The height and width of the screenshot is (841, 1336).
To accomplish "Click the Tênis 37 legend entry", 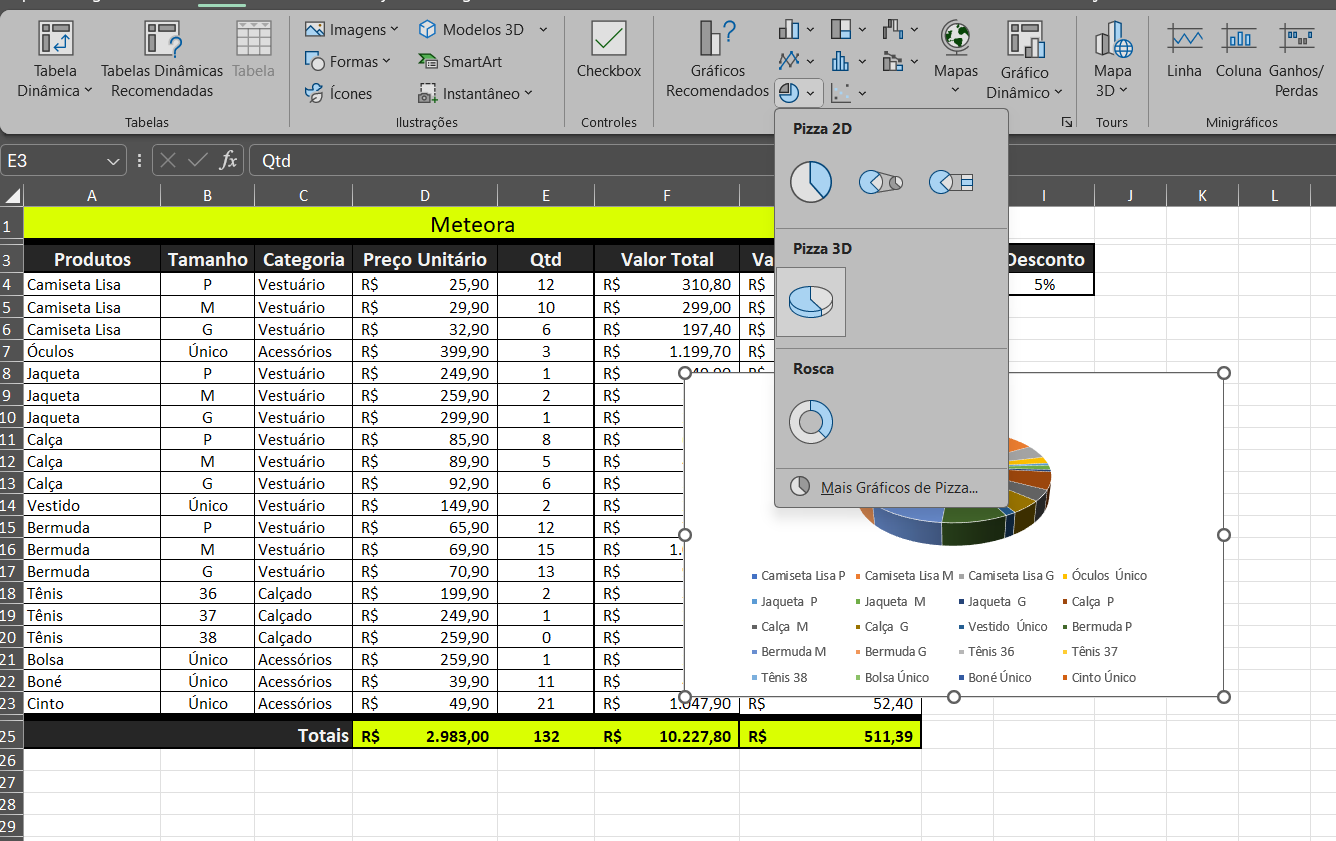I will pos(1090,652).
